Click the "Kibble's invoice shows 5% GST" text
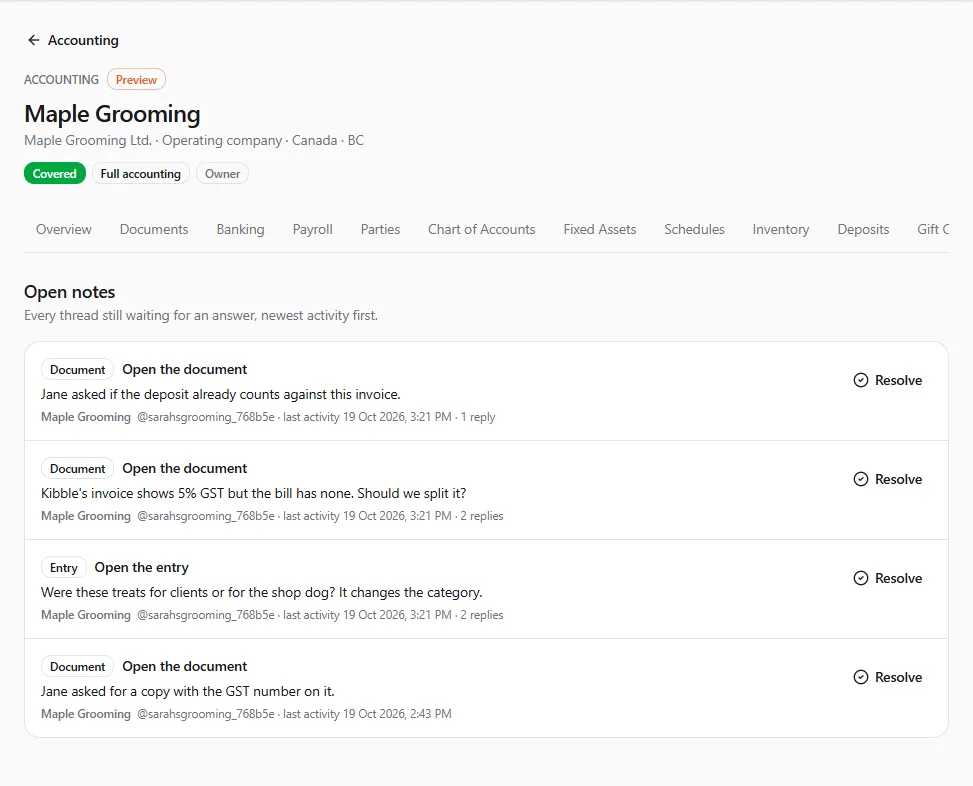Screen dimensions: 973x786 click(253, 494)
